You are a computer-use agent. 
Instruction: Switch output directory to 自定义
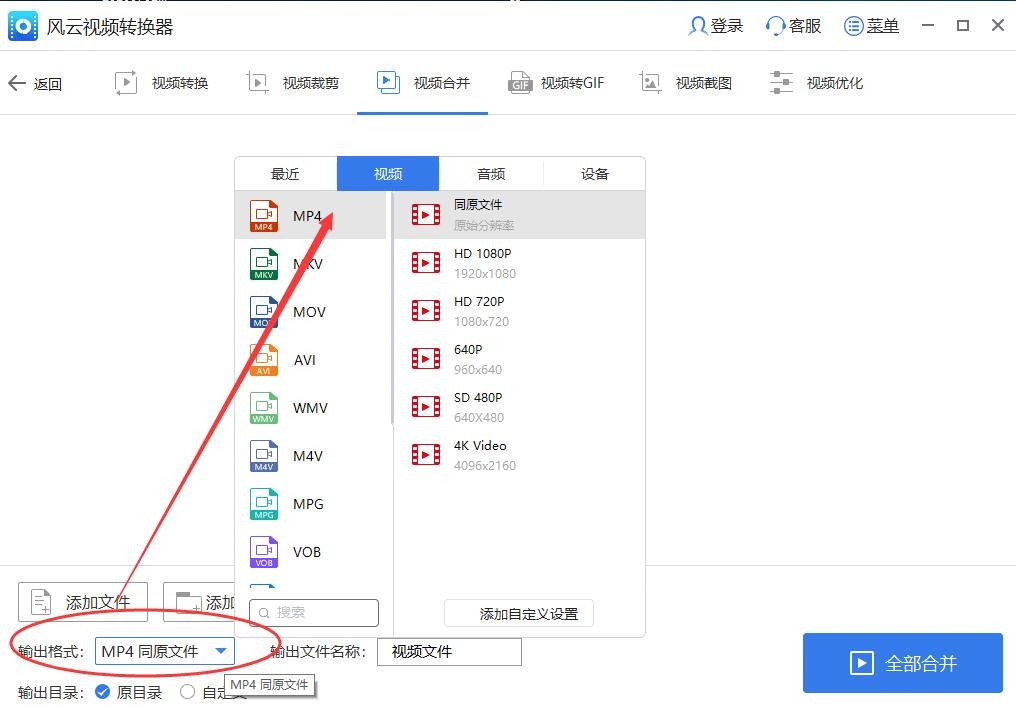(188, 691)
